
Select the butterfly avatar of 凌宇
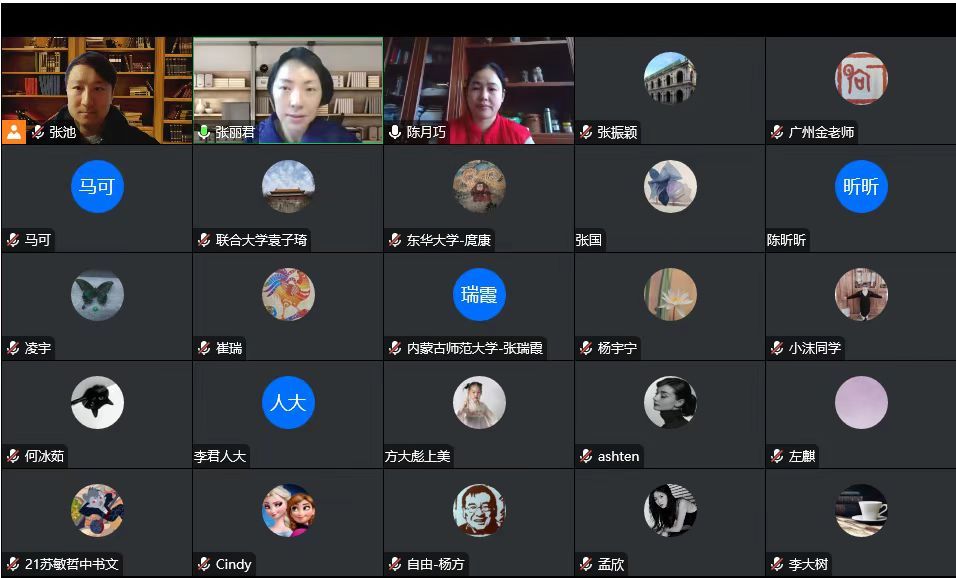97,294
